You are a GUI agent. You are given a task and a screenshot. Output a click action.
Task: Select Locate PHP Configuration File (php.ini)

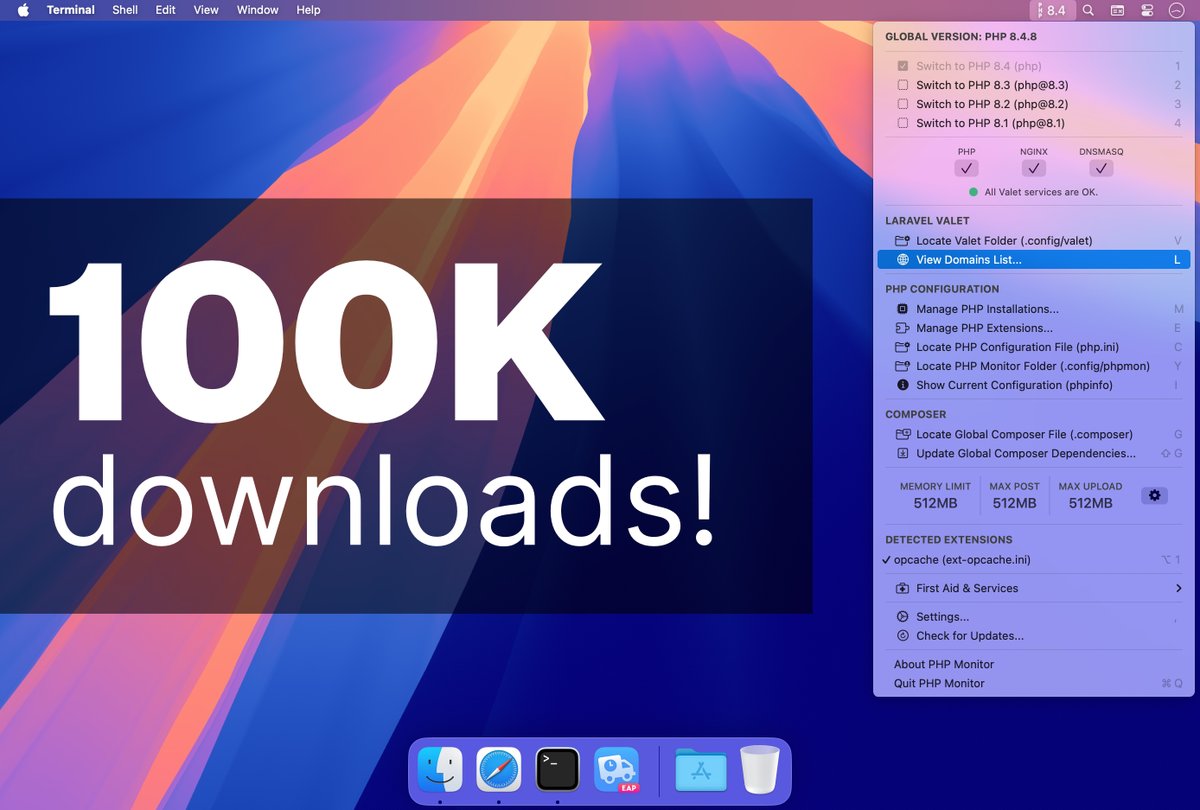click(x=1033, y=347)
